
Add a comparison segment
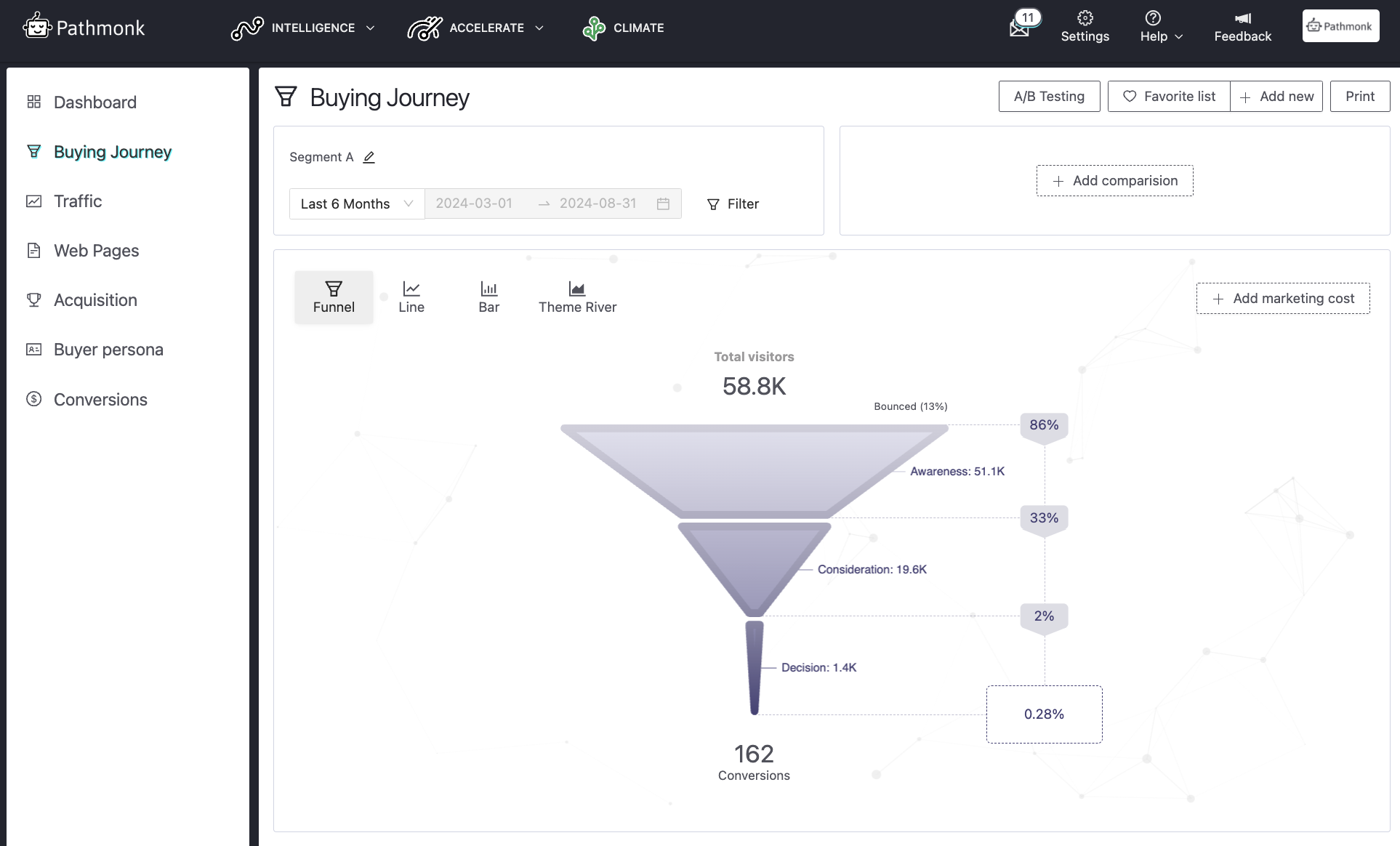[1114, 180]
